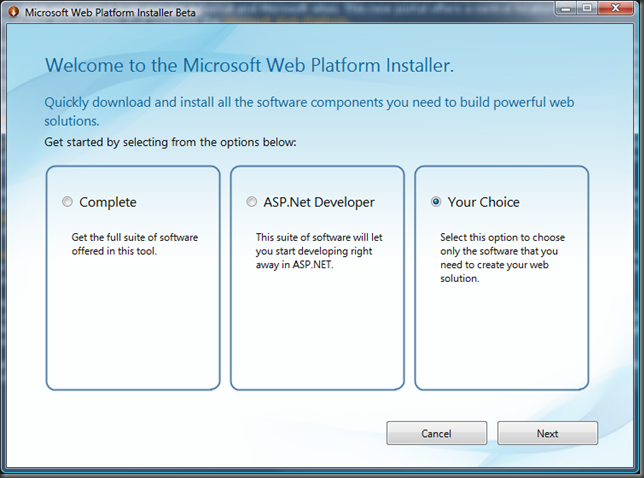The image size is (644, 478).
Task: Click the 'Your Choice' option label
Action: coord(483,202)
